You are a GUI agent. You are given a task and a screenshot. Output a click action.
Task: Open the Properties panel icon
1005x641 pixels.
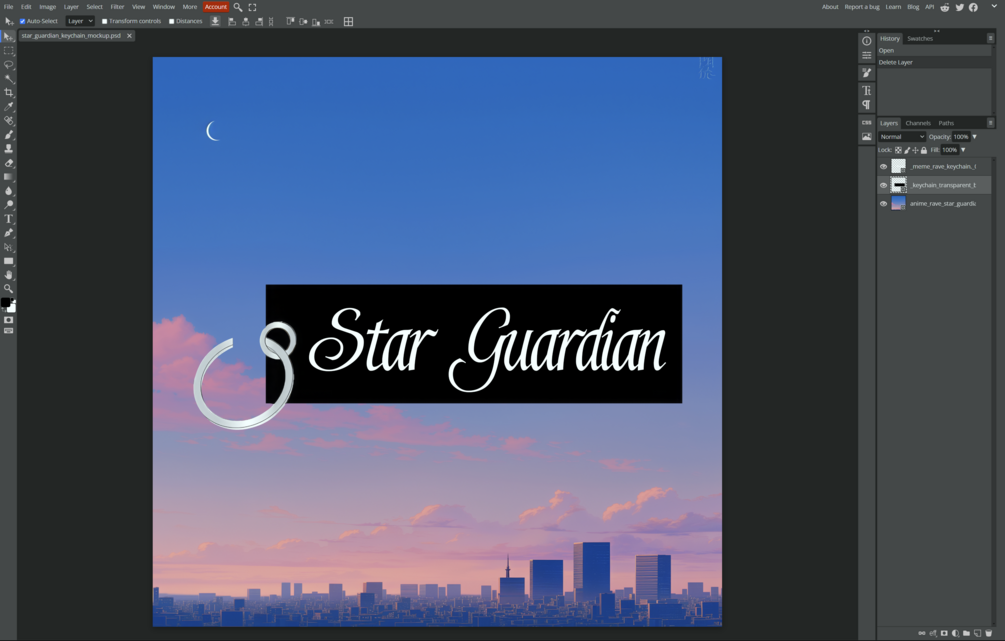(x=867, y=55)
